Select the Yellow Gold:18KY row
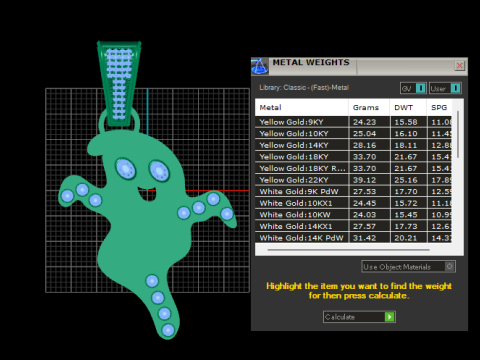Screen dimensions: 480x360 pyautogui.click(x=353, y=157)
